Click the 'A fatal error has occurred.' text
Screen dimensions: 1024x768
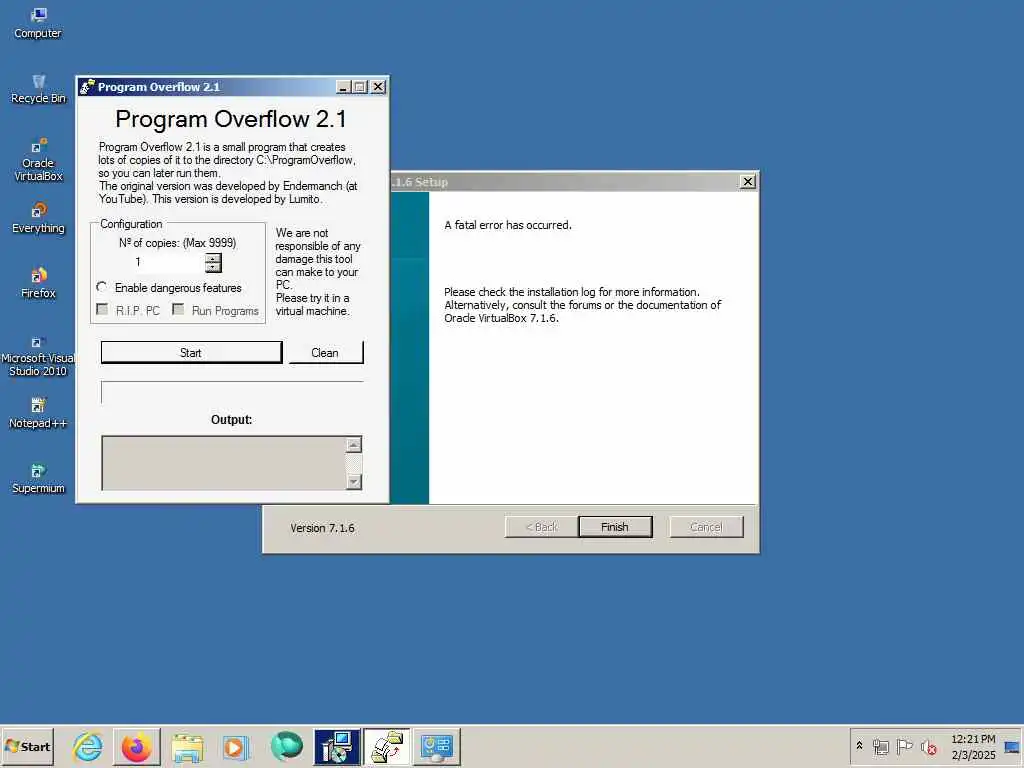pos(507,225)
